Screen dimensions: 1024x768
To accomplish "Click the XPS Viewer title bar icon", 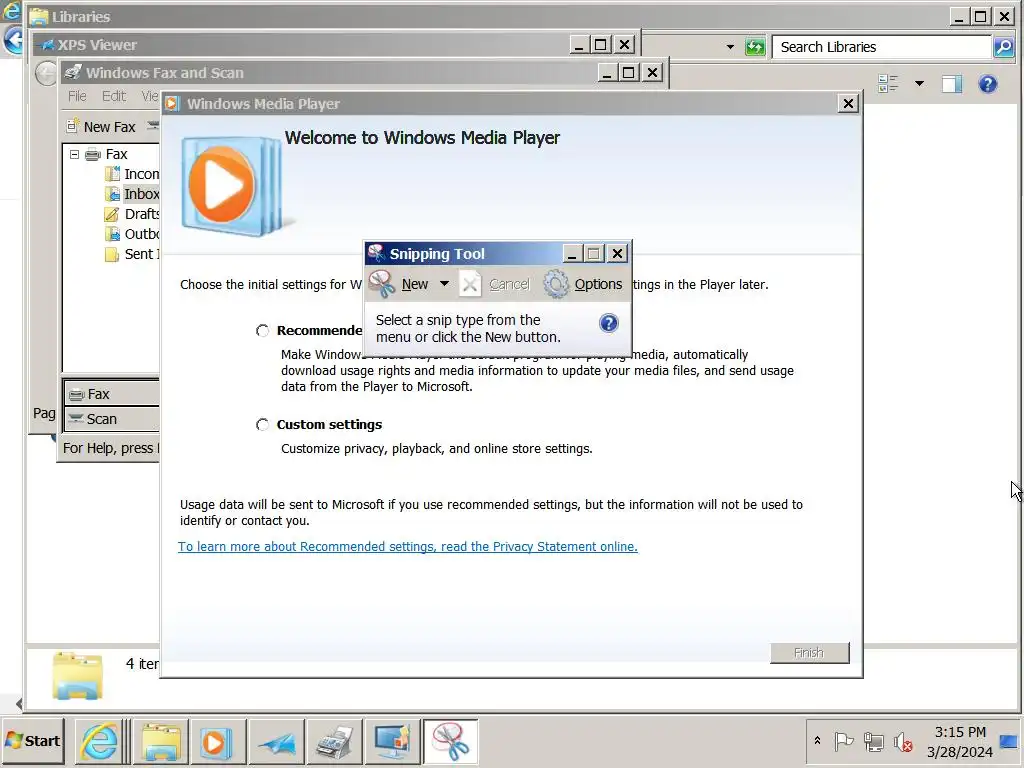I will (46, 45).
